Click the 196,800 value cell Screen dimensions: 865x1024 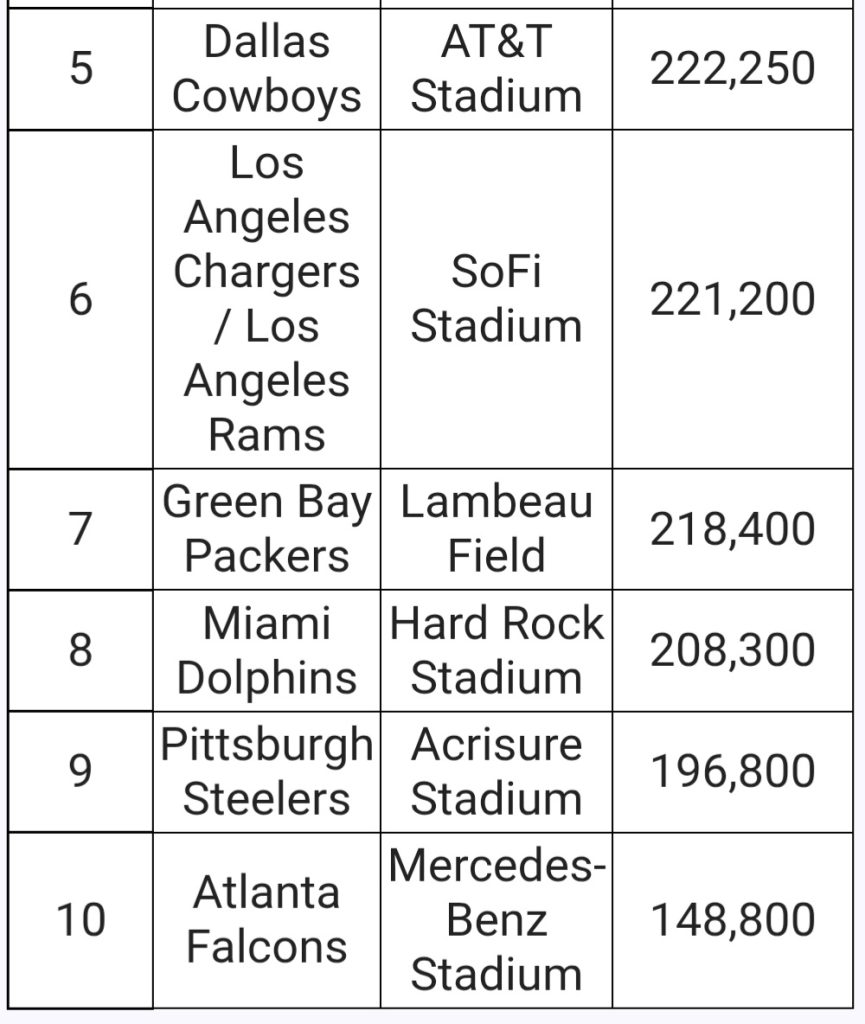(x=732, y=772)
